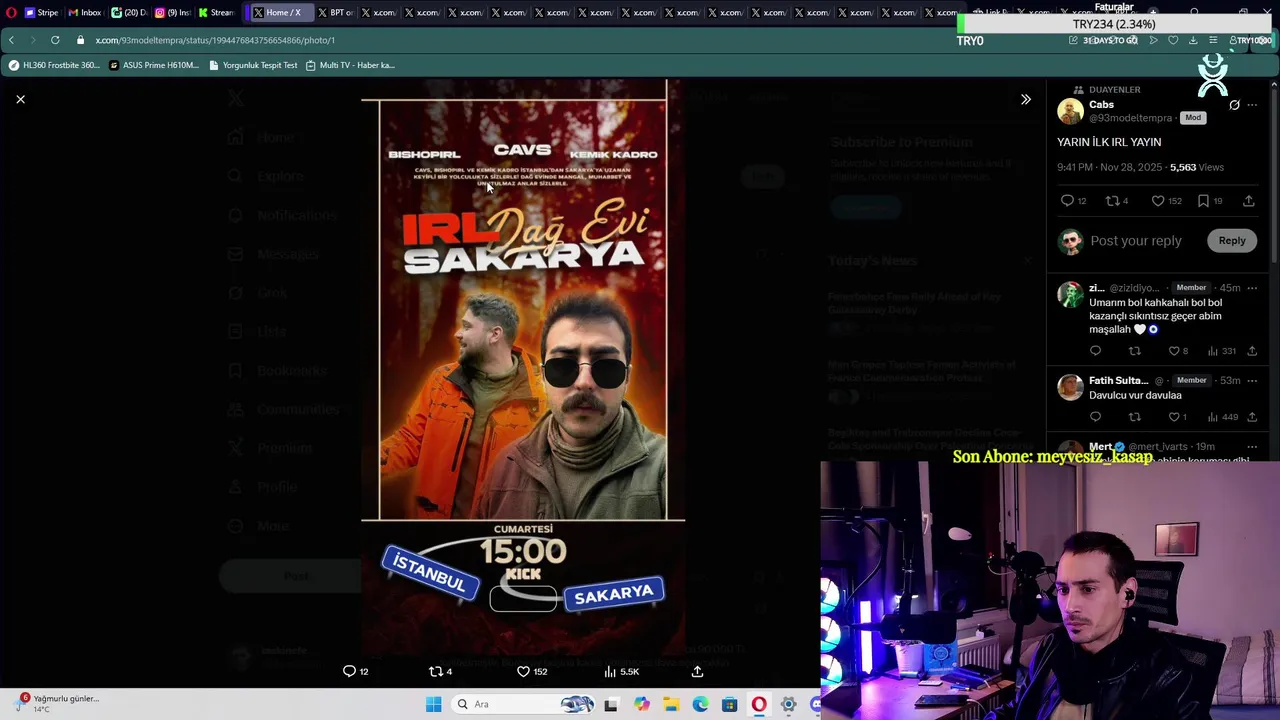The width and height of the screenshot is (1280, 720).
Task: Open the weather widget 'Yağmurlu günler'
Action: [55, 704]
